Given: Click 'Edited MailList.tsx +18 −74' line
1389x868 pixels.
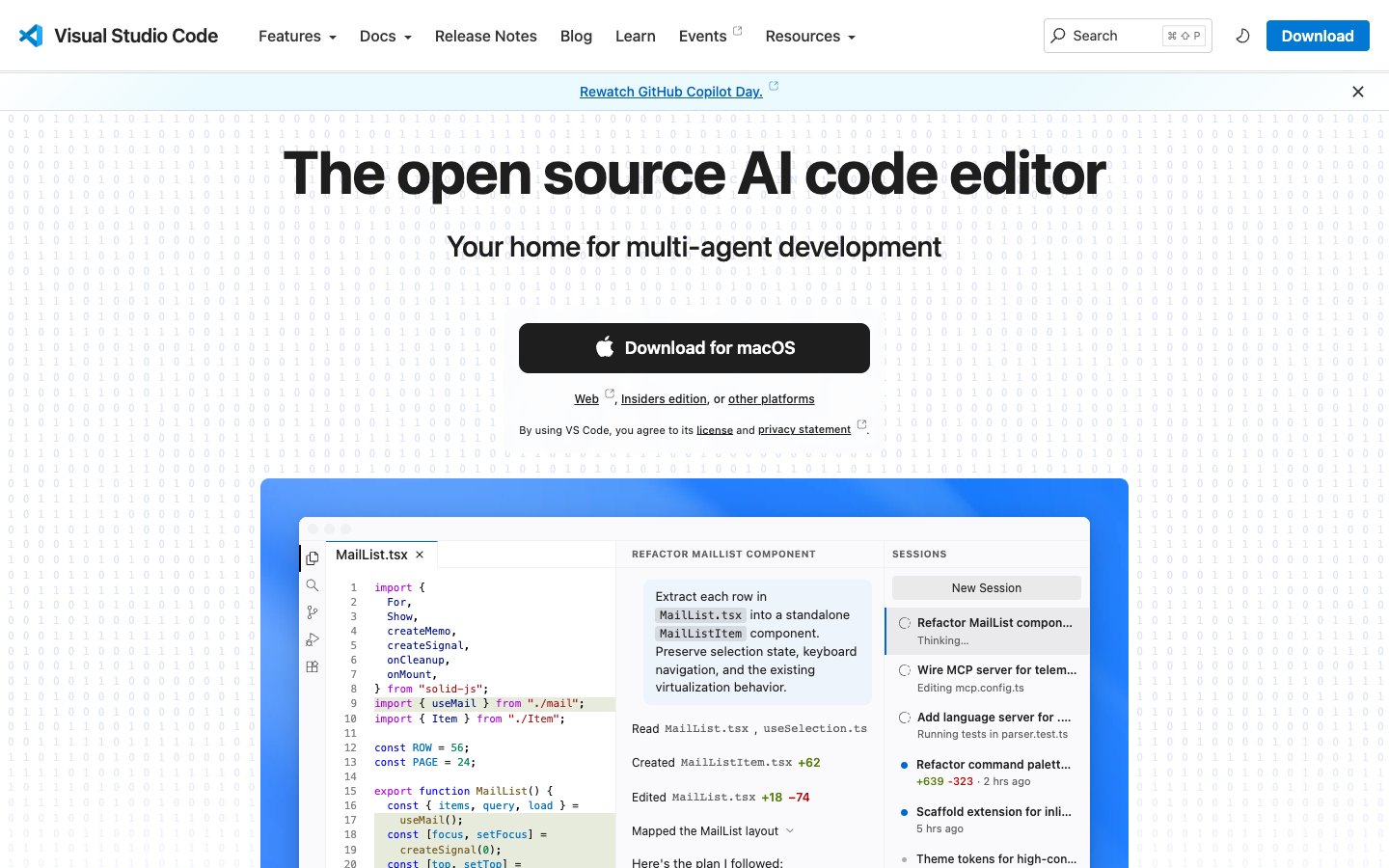Looking at the screenshot, I should click(721, 798).
